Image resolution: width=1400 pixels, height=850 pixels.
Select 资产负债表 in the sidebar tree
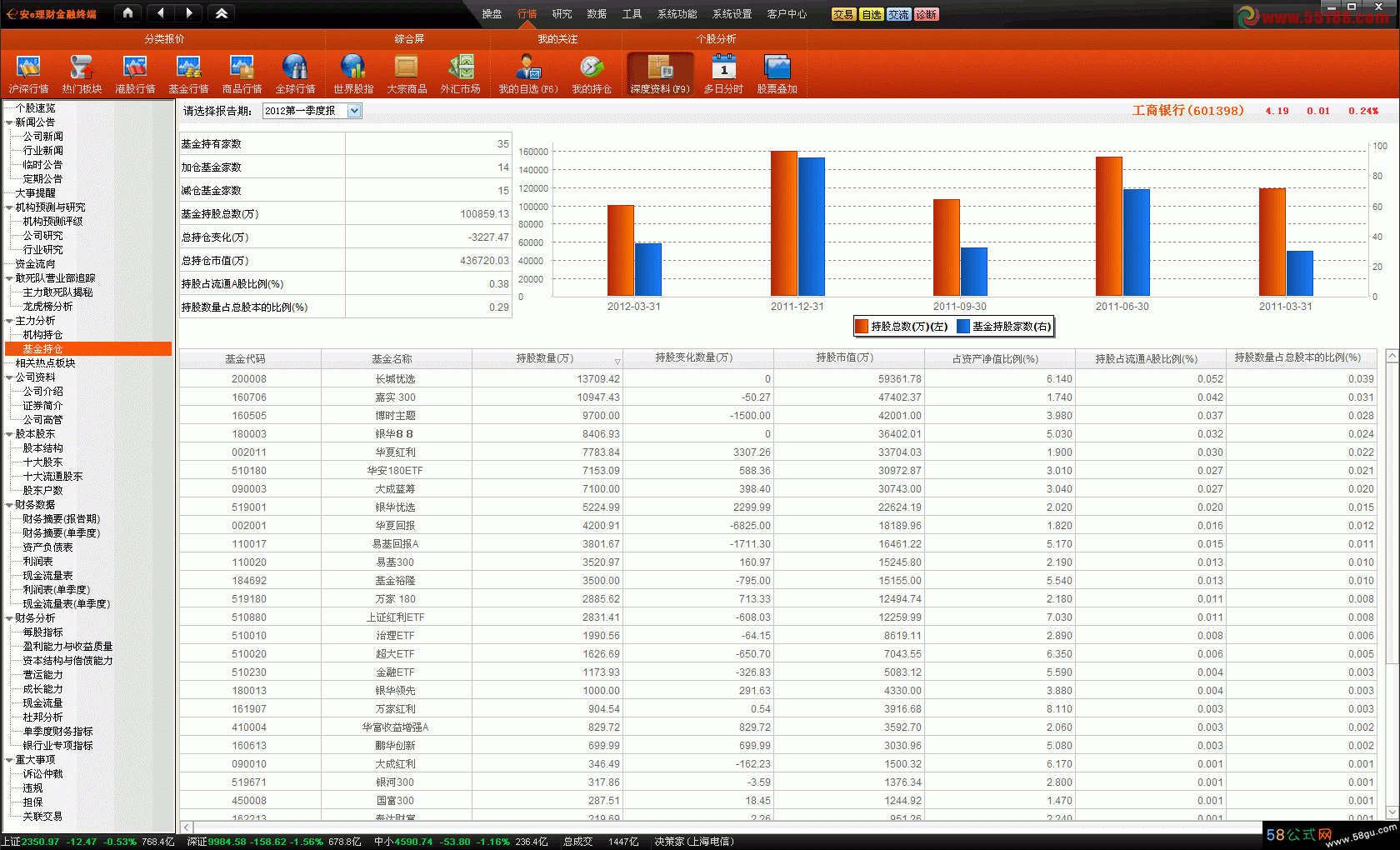tap(47, 547)
